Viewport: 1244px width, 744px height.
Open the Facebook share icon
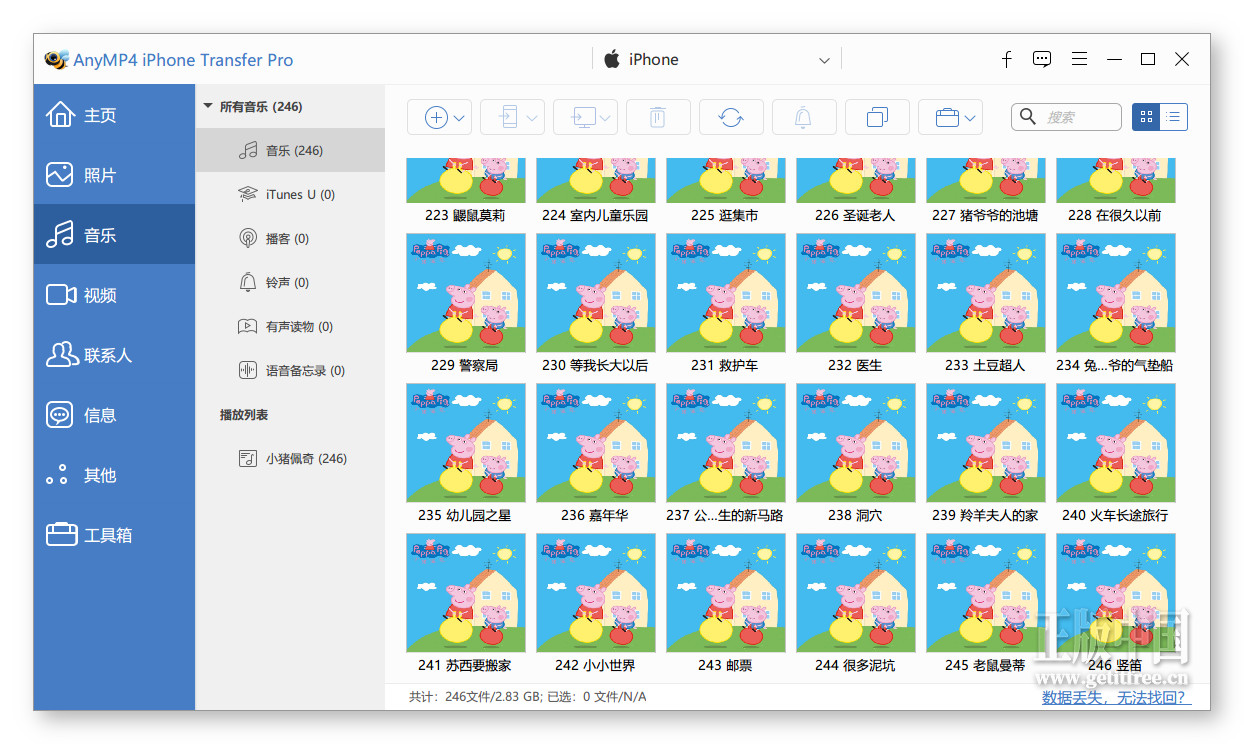pos(1006,60)
